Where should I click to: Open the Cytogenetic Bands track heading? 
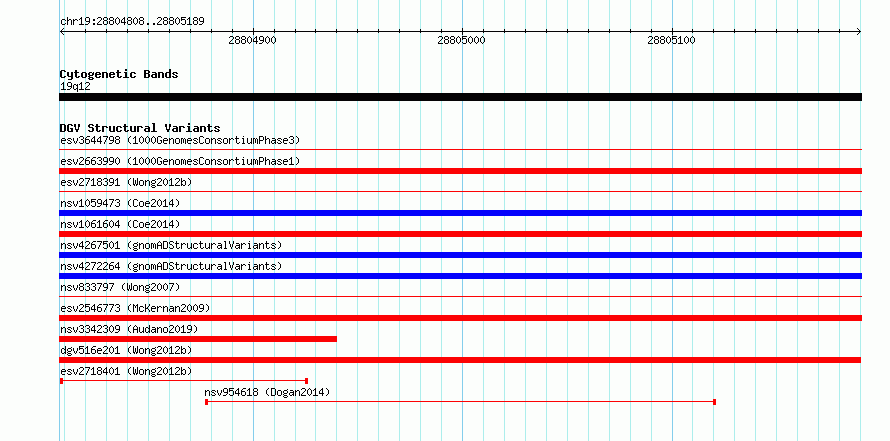pyautogui.click(x=119, y=74)
